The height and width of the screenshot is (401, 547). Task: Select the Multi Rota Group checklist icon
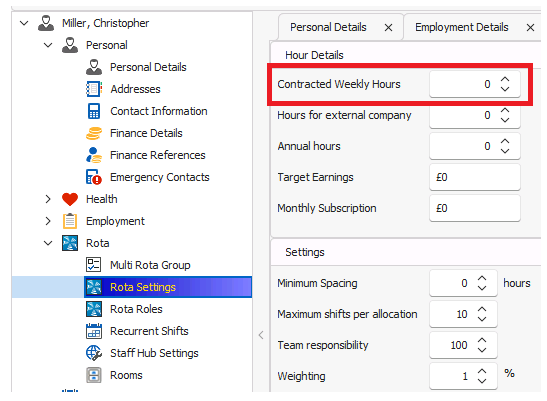coord(93,265)
